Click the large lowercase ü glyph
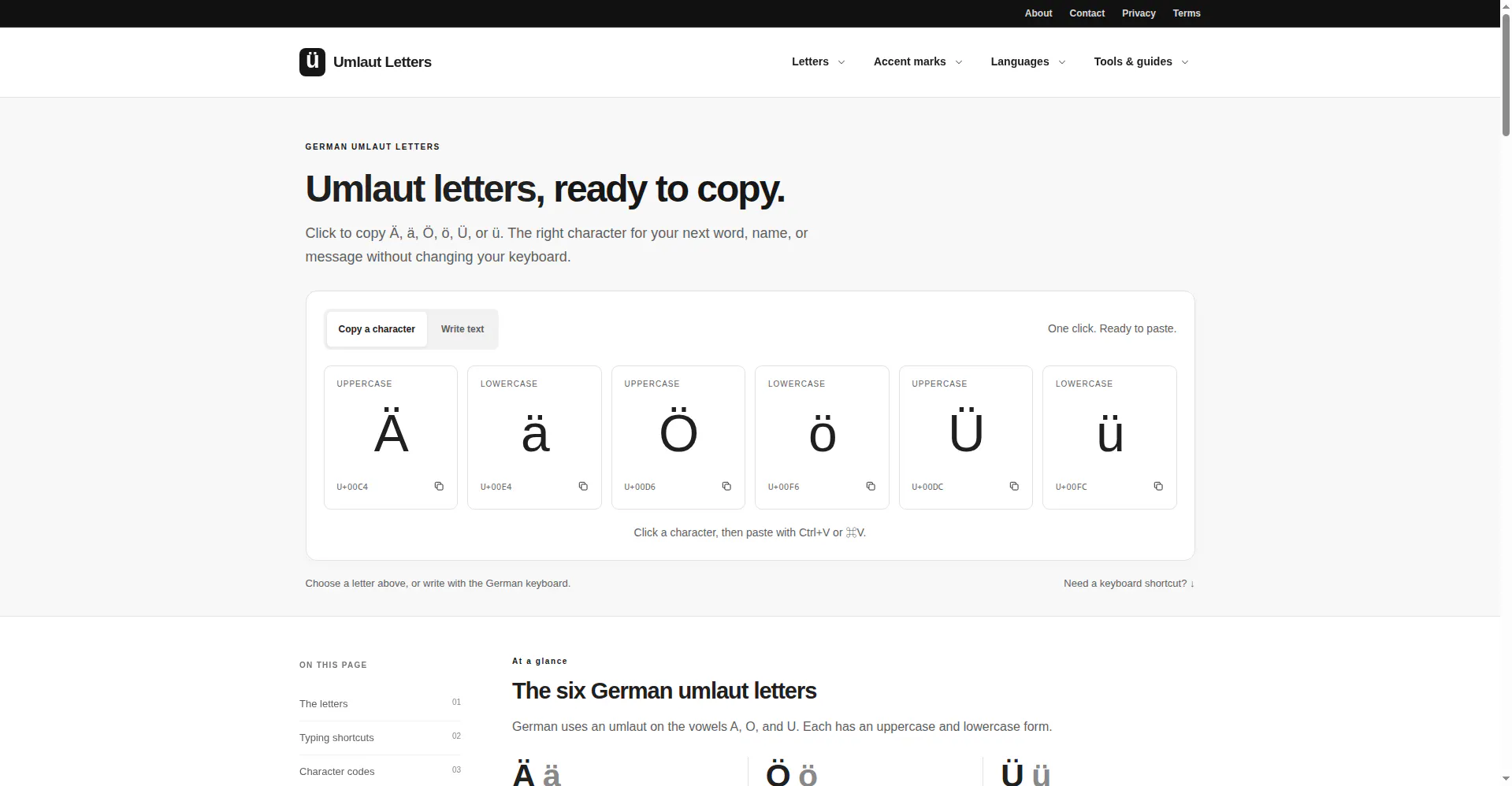The width and height of the screenshot is (1512, 786). pos(1110,435)
